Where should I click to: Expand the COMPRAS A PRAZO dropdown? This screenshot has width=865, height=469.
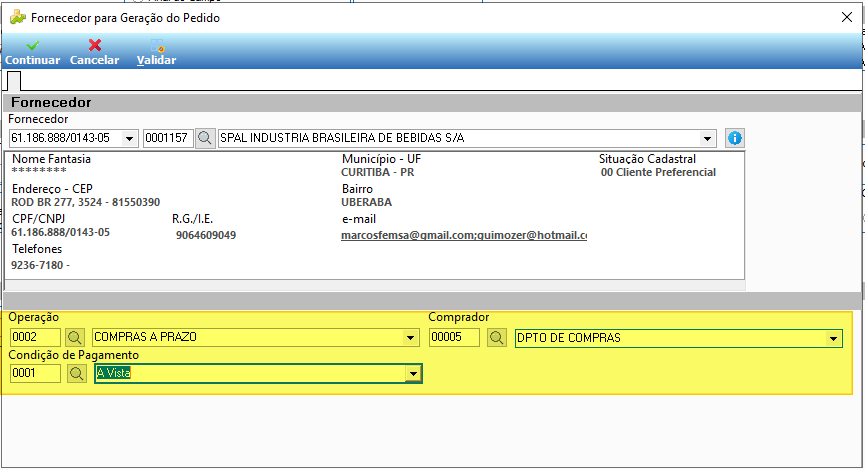(x=410, y=338)
